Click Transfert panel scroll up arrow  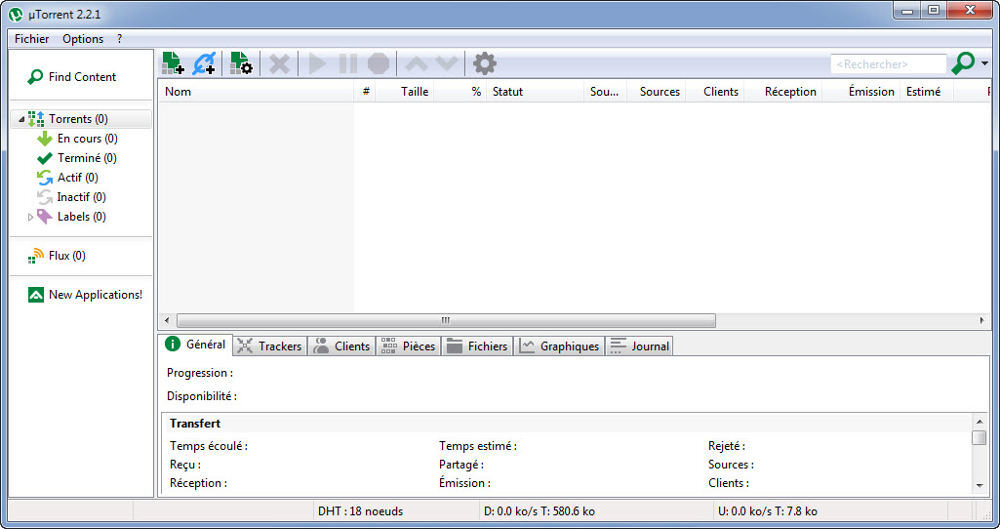(x=980, y=421)
